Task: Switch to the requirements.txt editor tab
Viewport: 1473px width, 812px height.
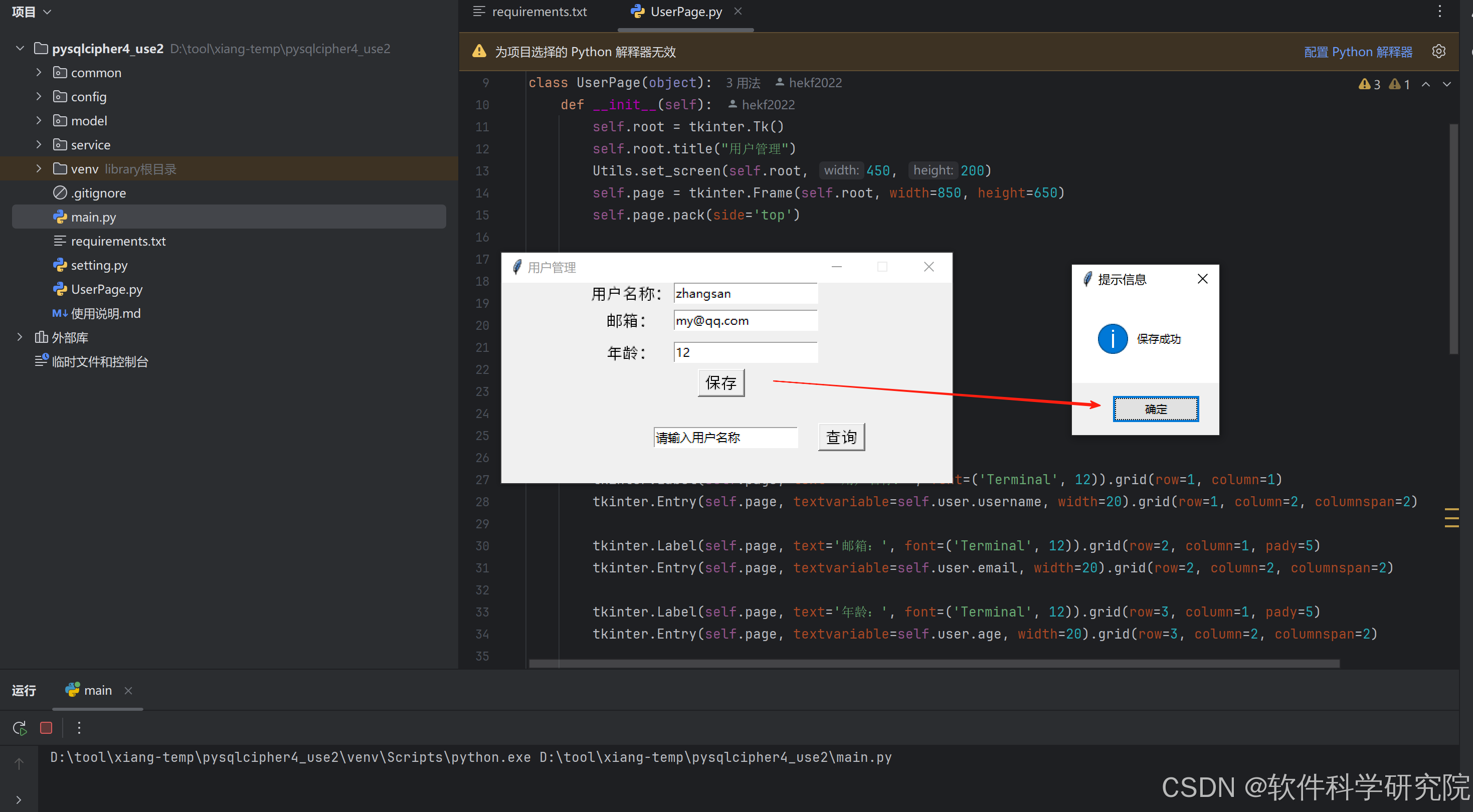Action: tap(530, 12)
